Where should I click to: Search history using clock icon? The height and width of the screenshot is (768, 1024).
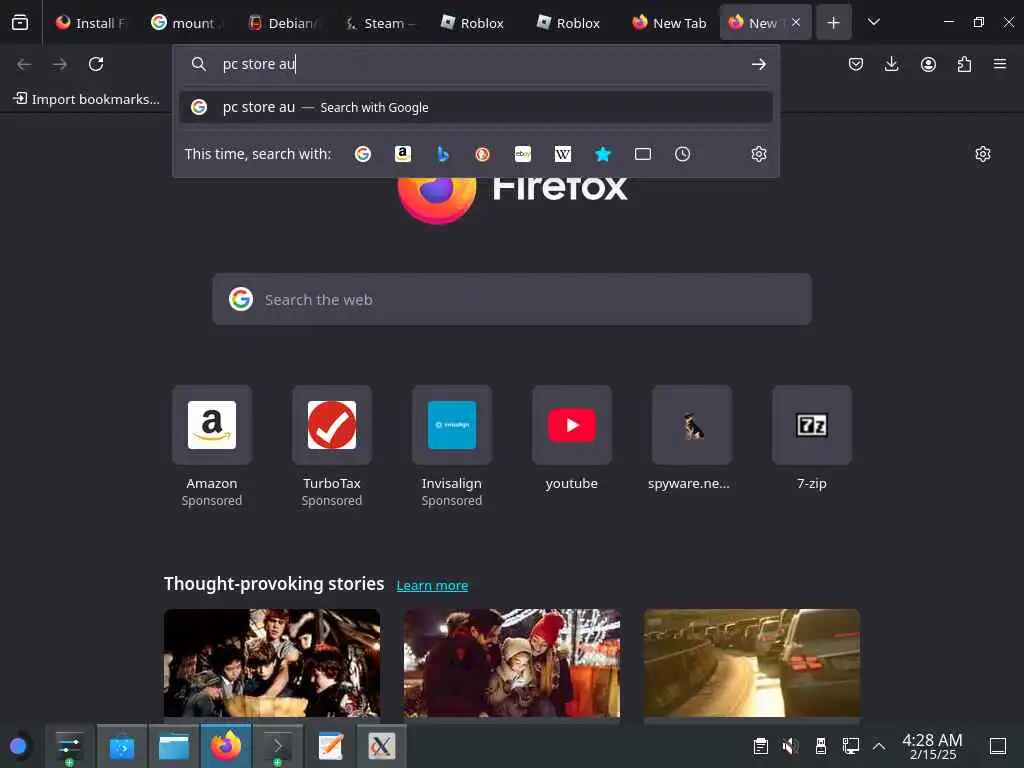click(x=682, y=154)
